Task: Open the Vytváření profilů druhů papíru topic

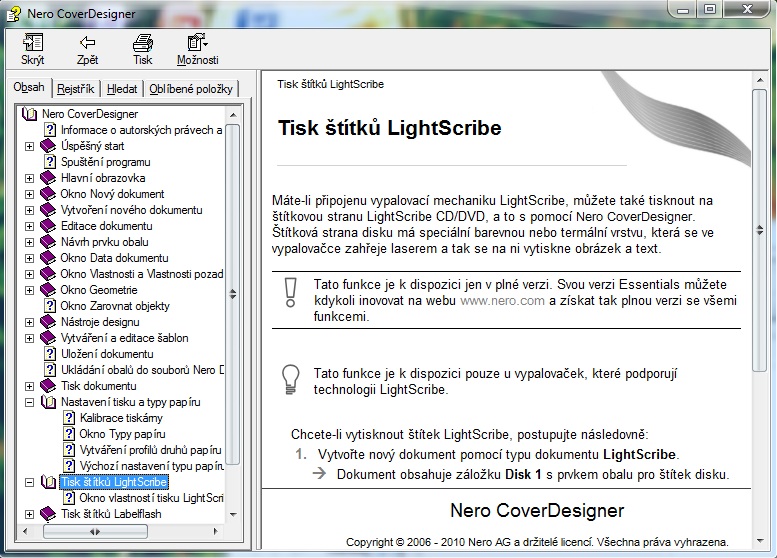Action: 151,450
